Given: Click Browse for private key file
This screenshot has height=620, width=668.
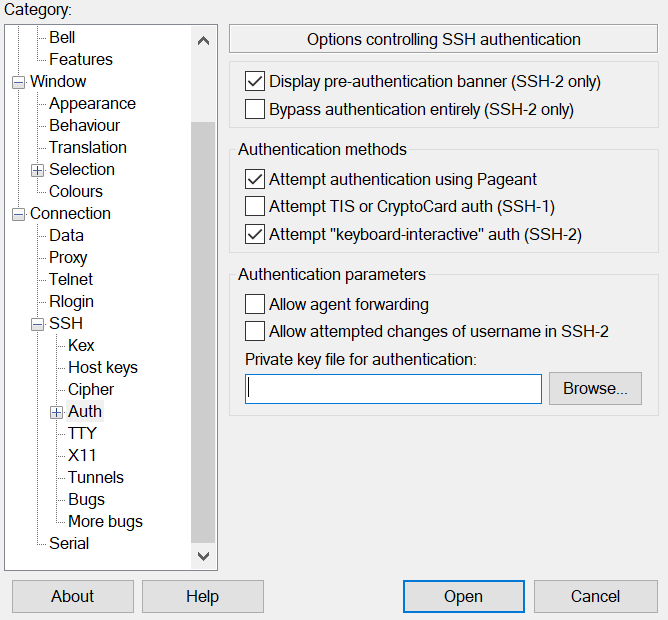Looking at the screenshot, I should 595,389.
